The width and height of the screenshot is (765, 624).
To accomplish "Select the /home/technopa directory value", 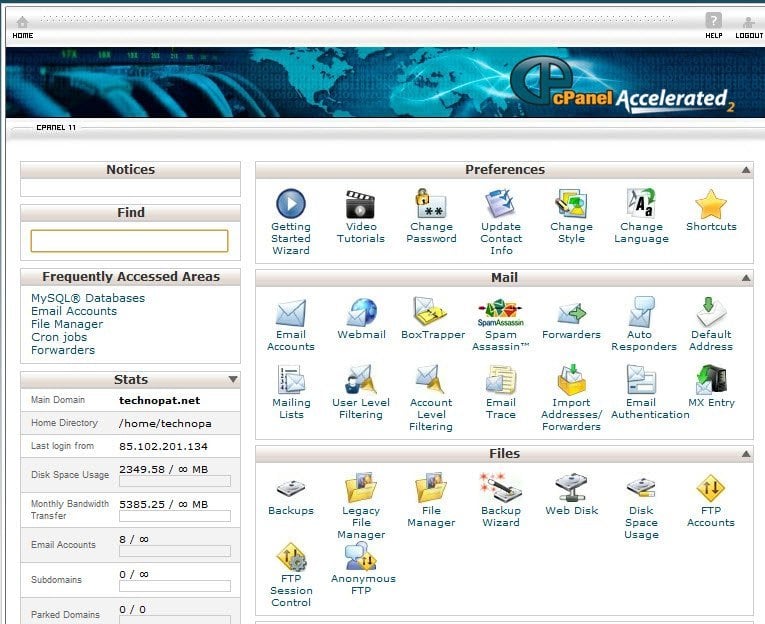I will click(165, 423).
